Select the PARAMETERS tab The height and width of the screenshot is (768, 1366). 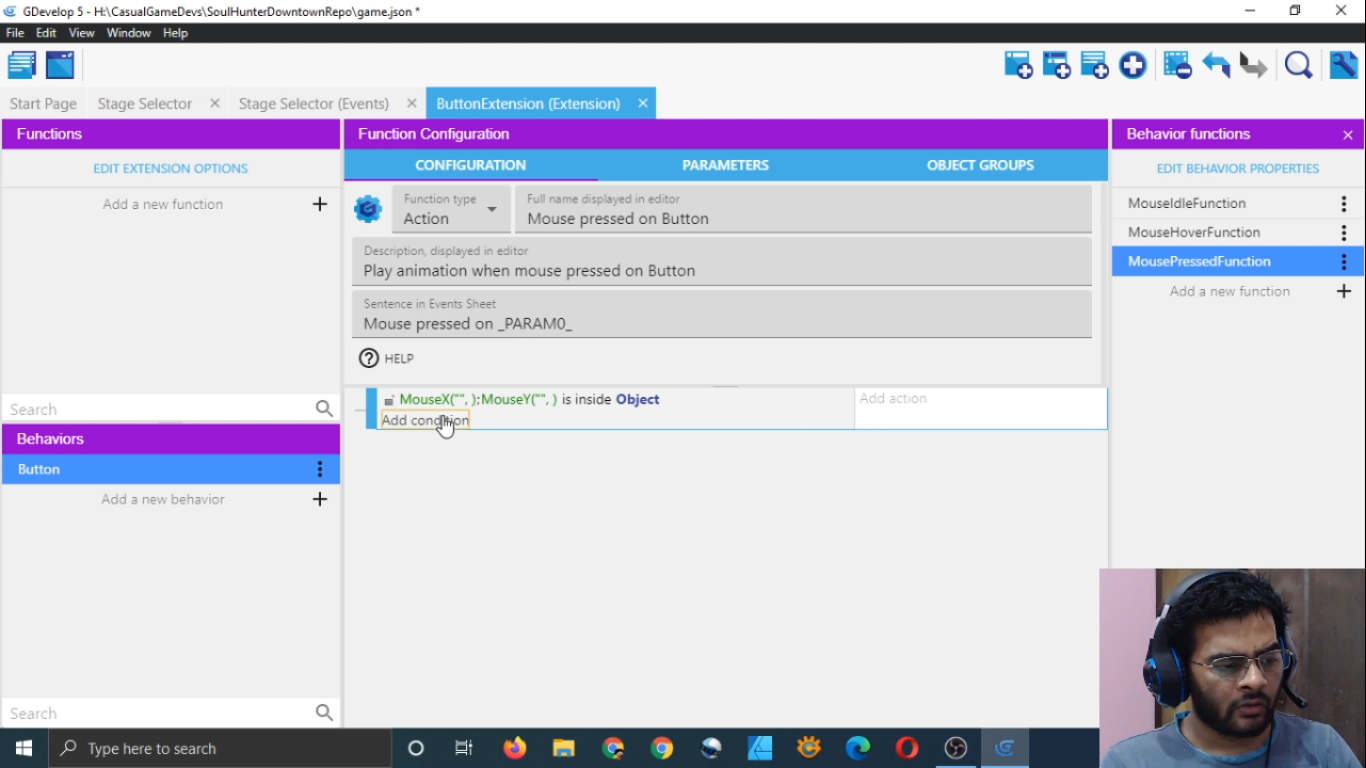pyautogui.click(x=725, y=165)
